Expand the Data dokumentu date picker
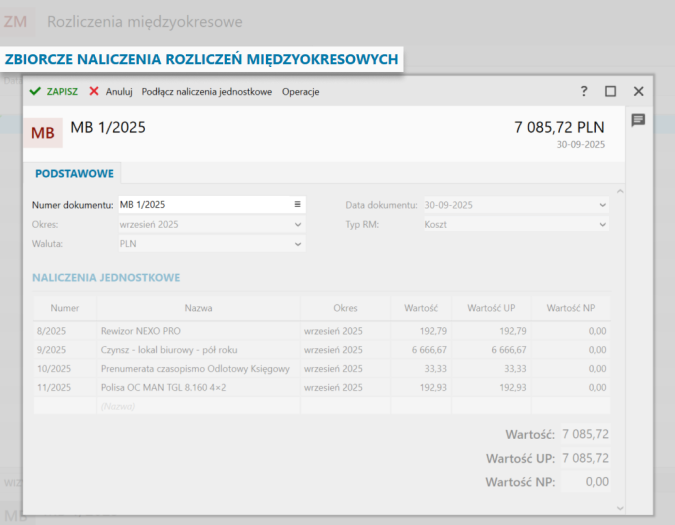This screenshot has width=675, height=525. pyautogui.click(x=601, y=205)
